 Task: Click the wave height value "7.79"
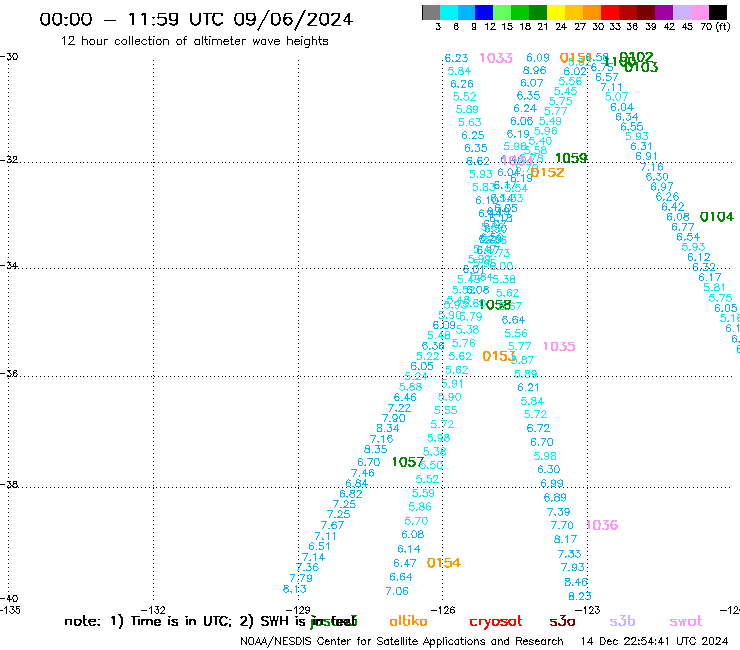(301, 578)
